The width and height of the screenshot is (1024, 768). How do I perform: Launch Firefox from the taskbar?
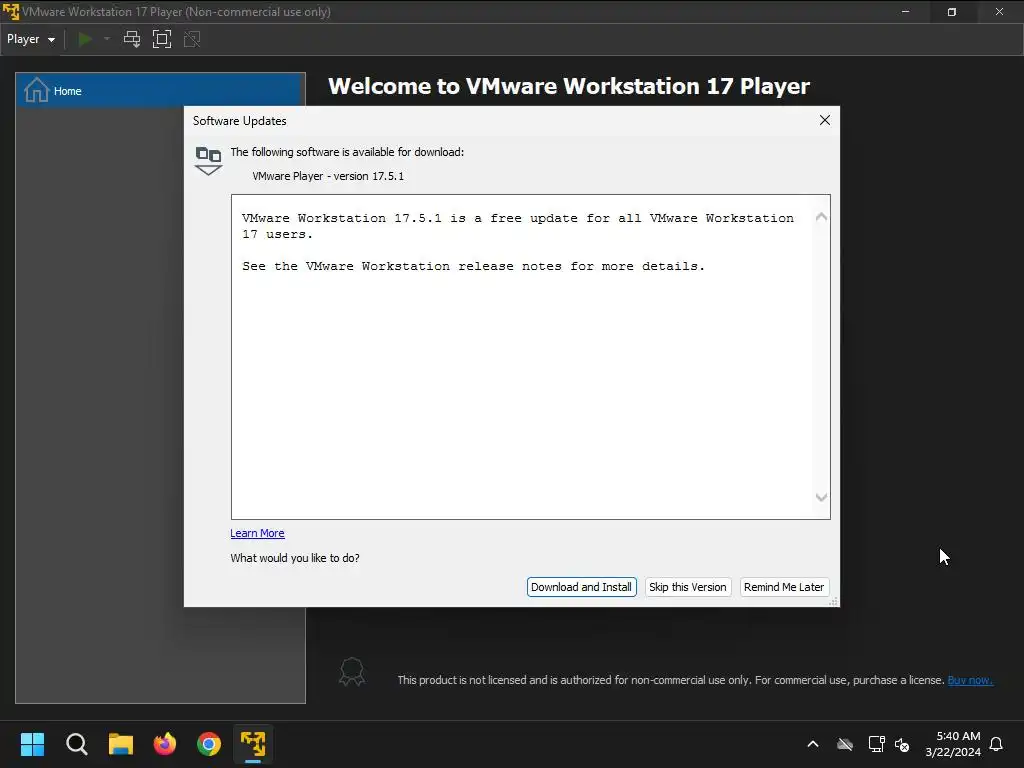click(165, 744)
